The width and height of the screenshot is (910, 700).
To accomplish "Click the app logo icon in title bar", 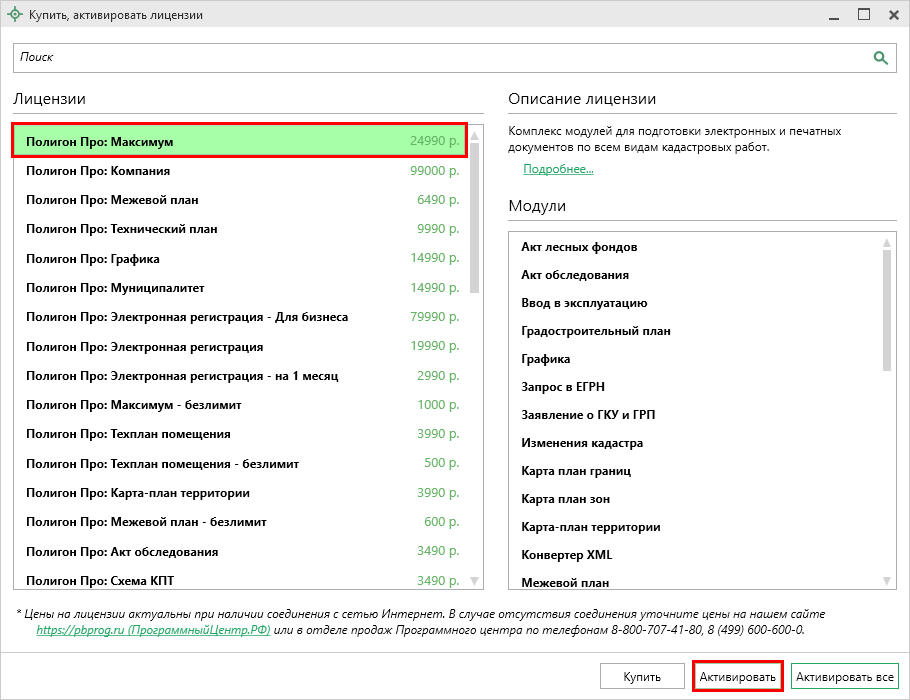I will [x=15, y=15].
